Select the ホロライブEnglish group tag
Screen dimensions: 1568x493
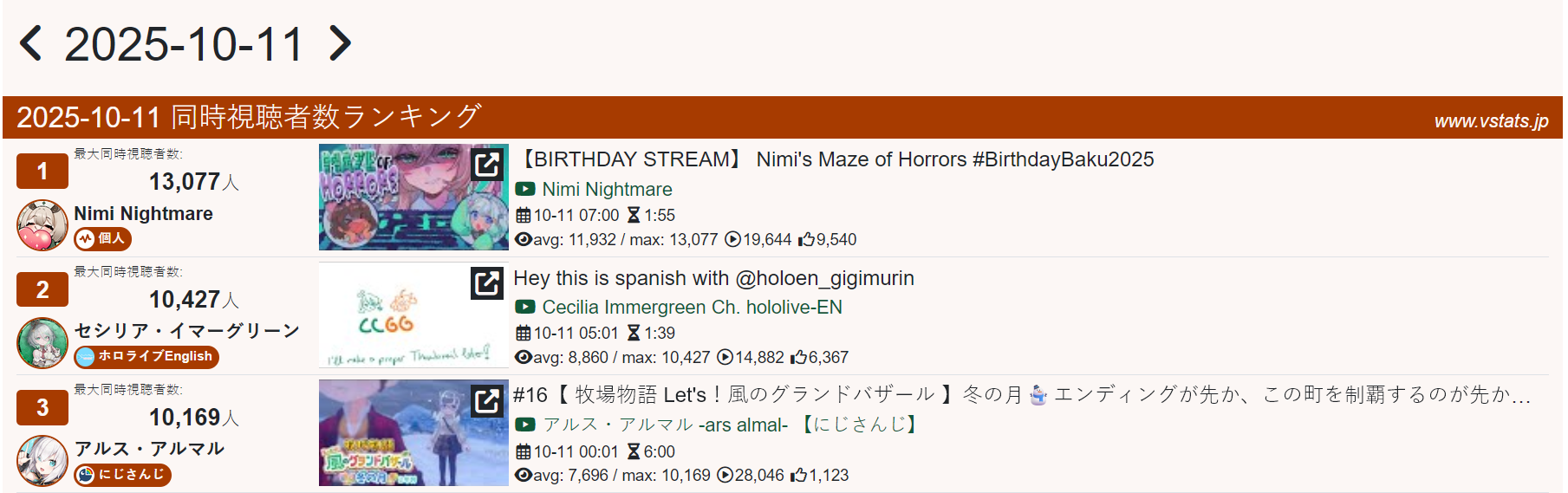tap(146, 356)
